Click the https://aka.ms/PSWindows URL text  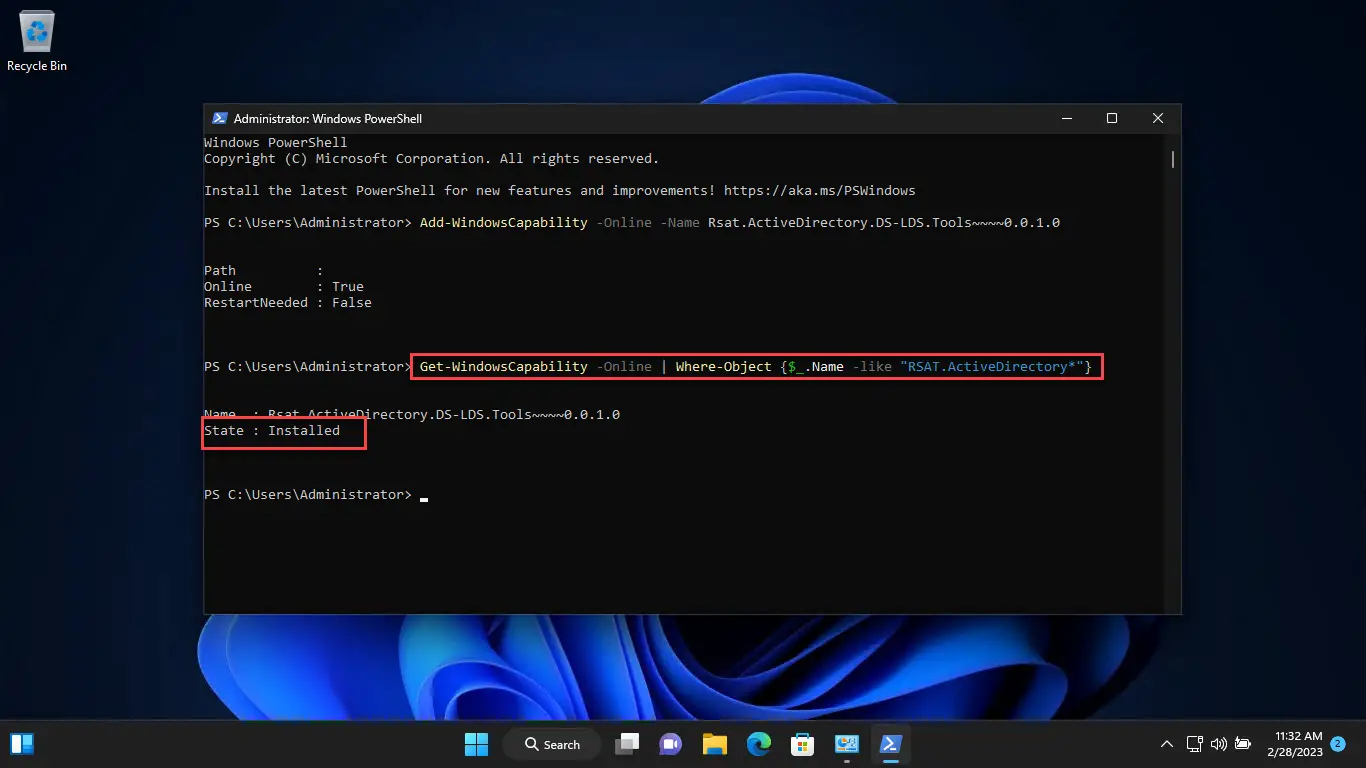pyautogui.click(x=820, y=190)
